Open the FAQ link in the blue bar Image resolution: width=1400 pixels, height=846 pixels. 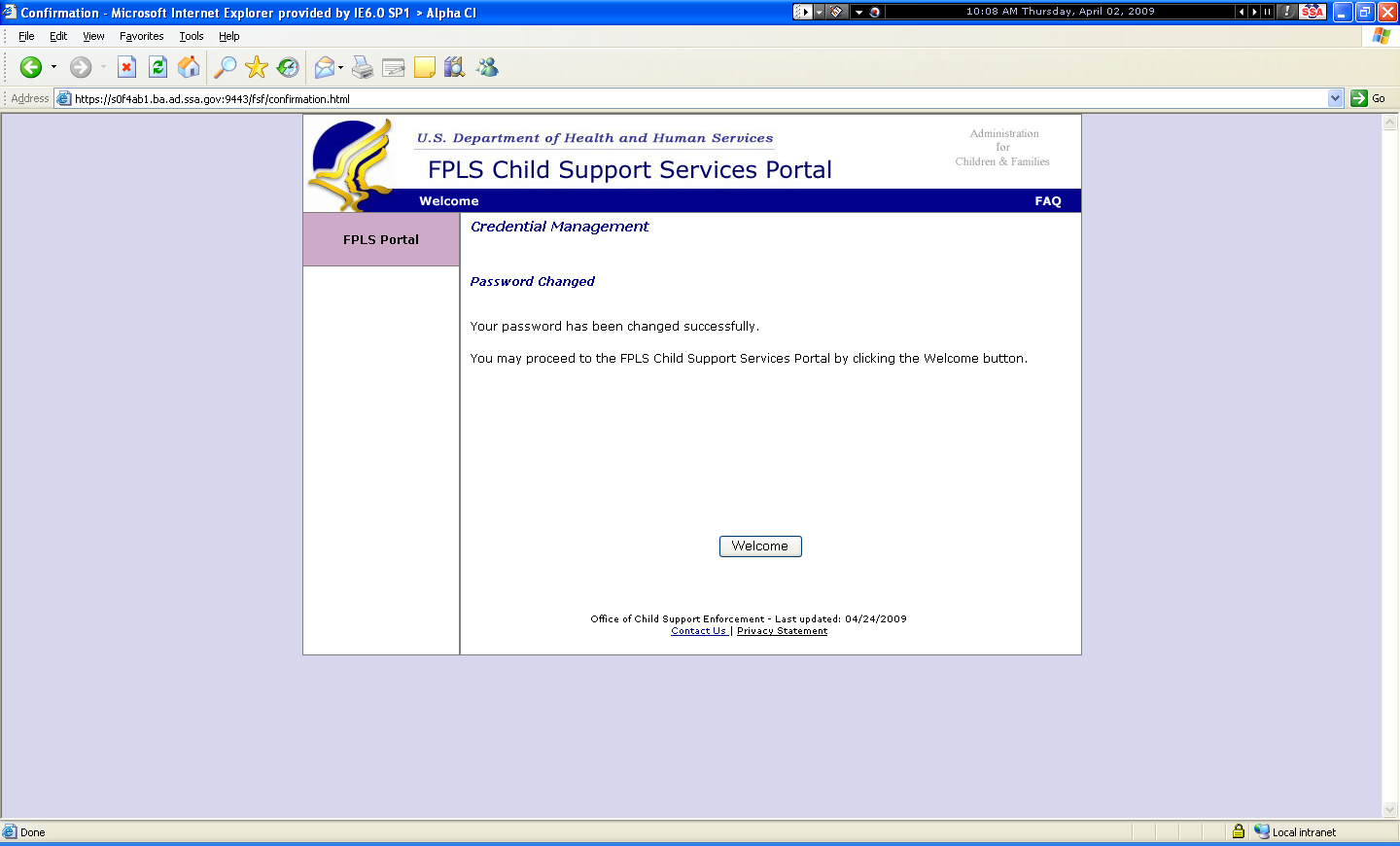[1048, 201]
